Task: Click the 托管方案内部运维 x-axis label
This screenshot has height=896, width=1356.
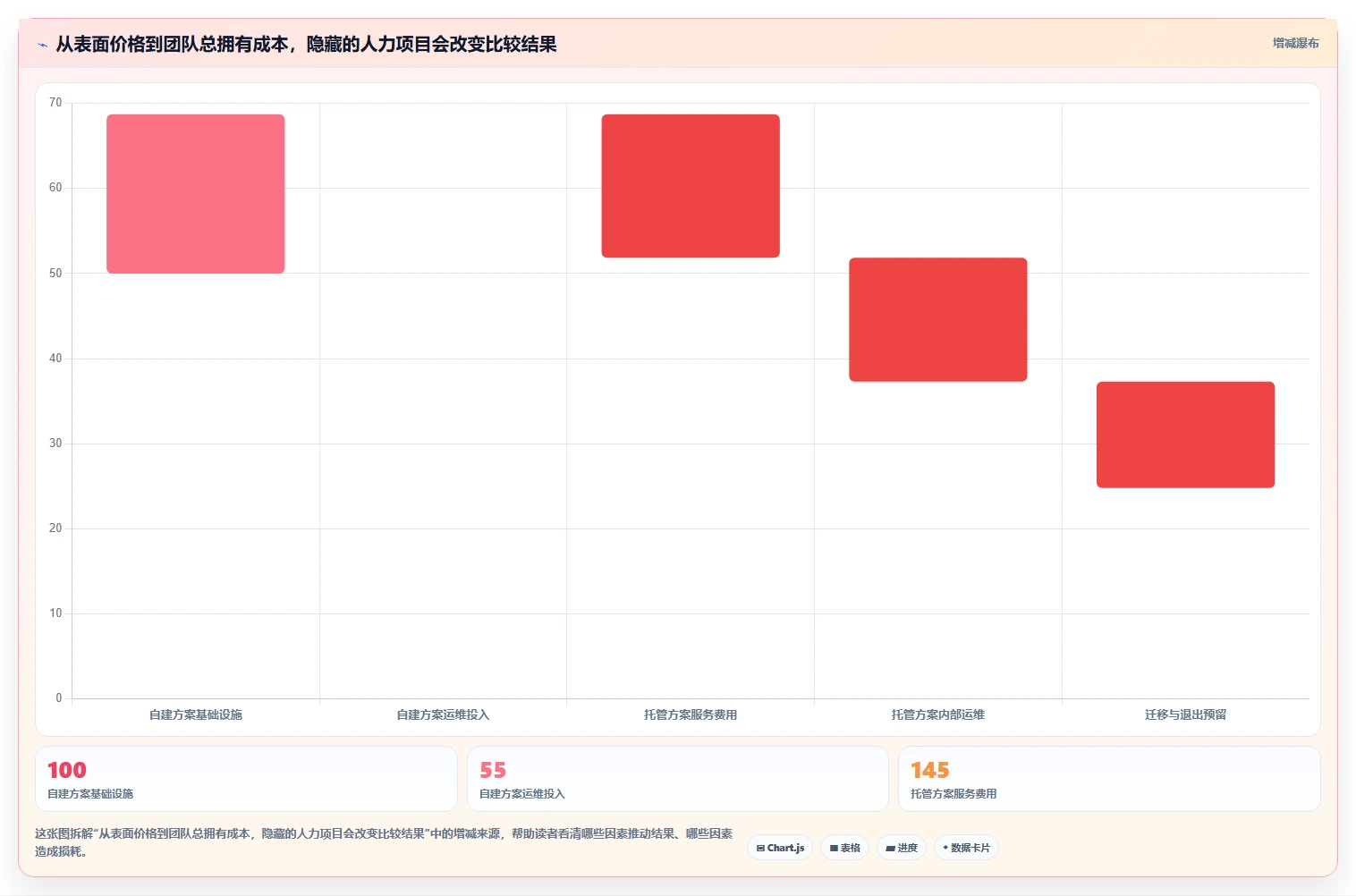Action: (938, 714)
